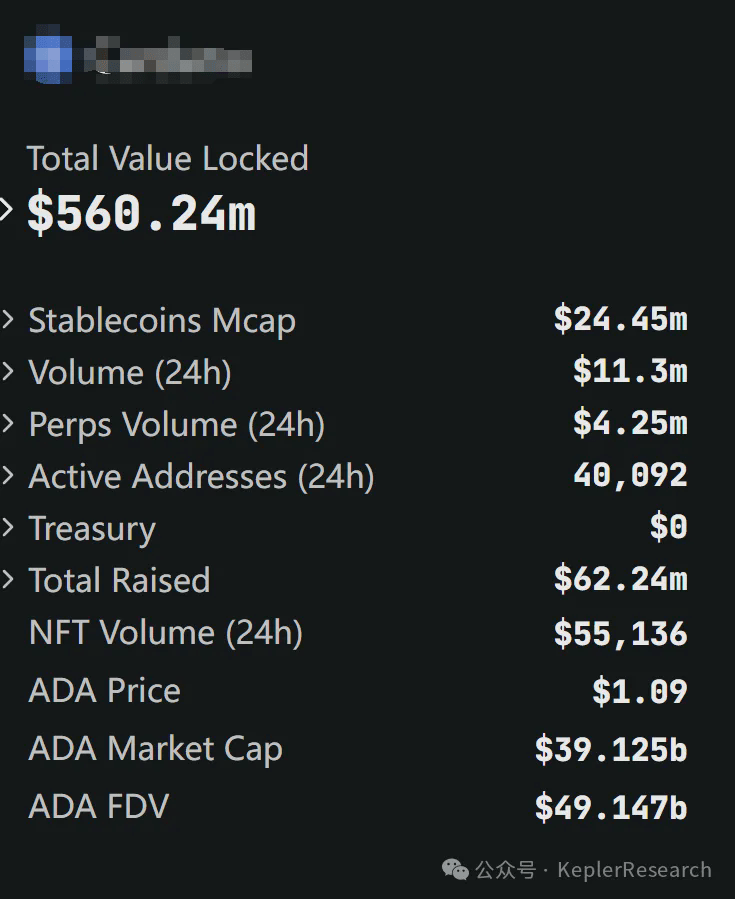The image size is (735, 899).
Task: Select the ADA FDV row label
Action: (x=98, y=806)
